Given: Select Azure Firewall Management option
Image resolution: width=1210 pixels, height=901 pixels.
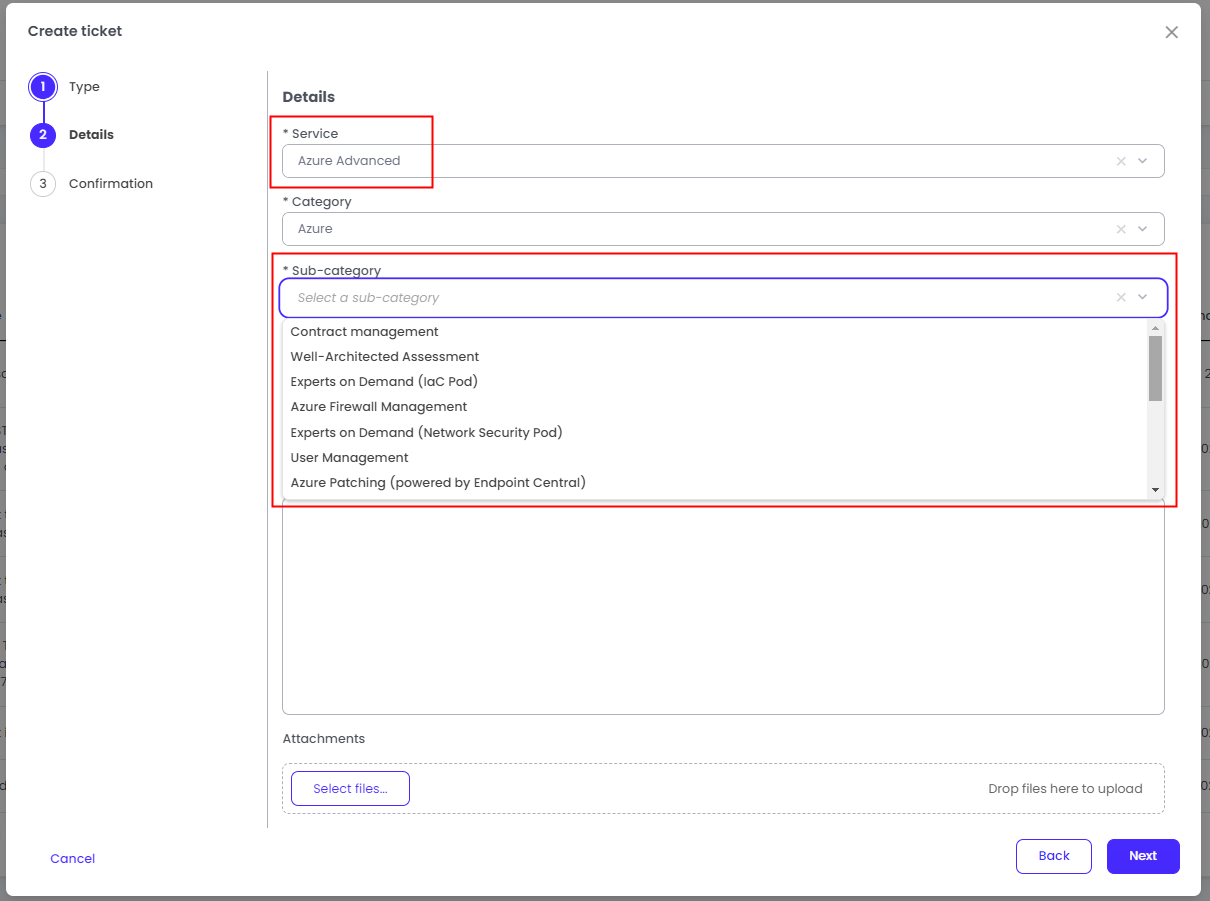Looking at the screenshot, I should (x=716, y=407).
